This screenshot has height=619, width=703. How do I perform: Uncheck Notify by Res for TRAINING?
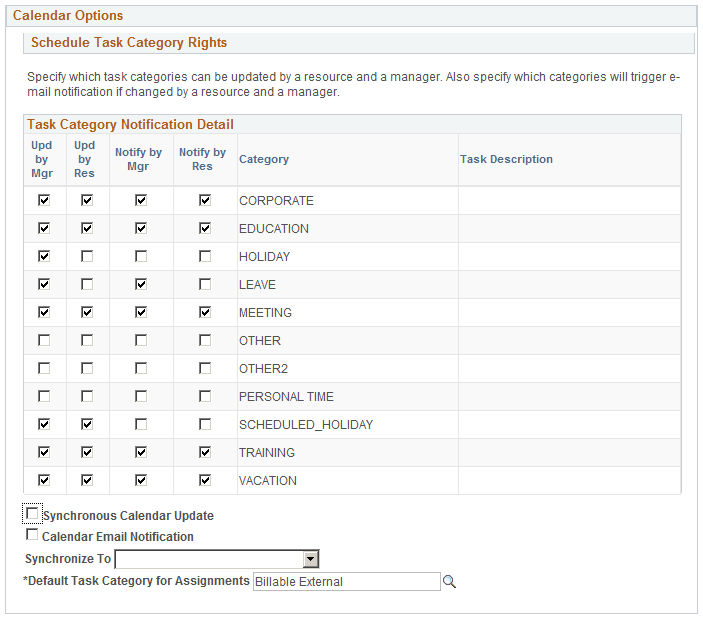[x=205, y=452]
